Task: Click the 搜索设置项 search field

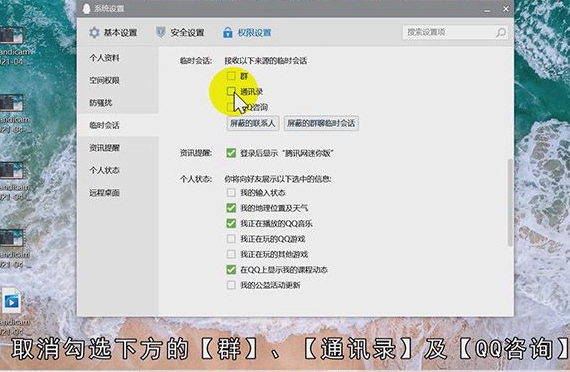Action: pyautogui.click(x=455, y=32)
